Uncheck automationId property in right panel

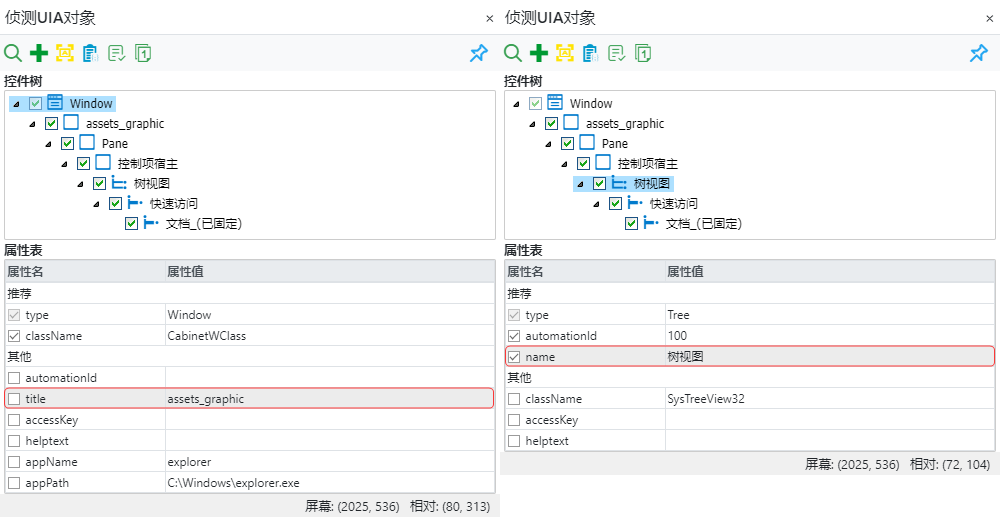[x=514, y=336]
